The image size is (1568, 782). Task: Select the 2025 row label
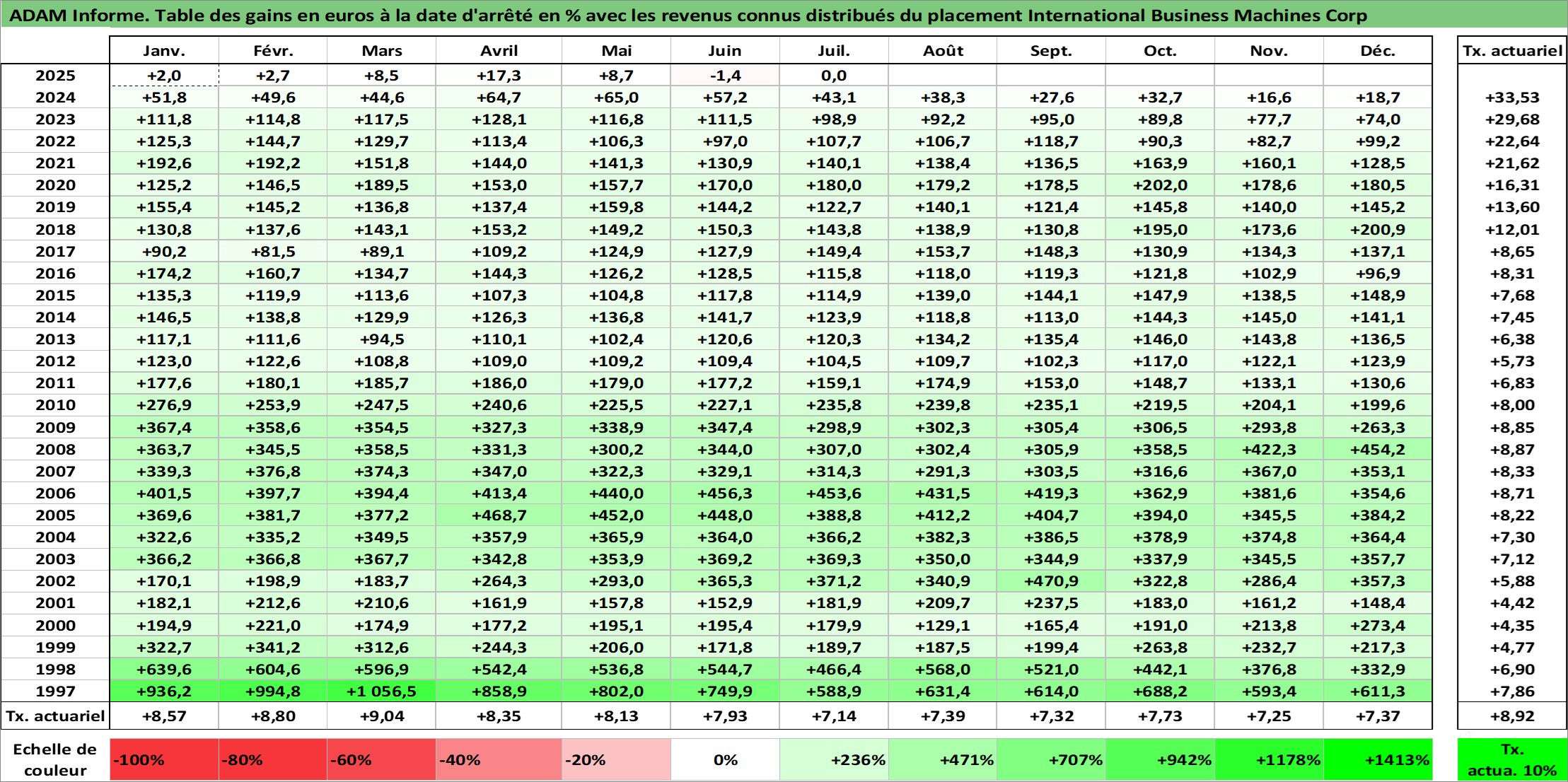pos(55,76)
